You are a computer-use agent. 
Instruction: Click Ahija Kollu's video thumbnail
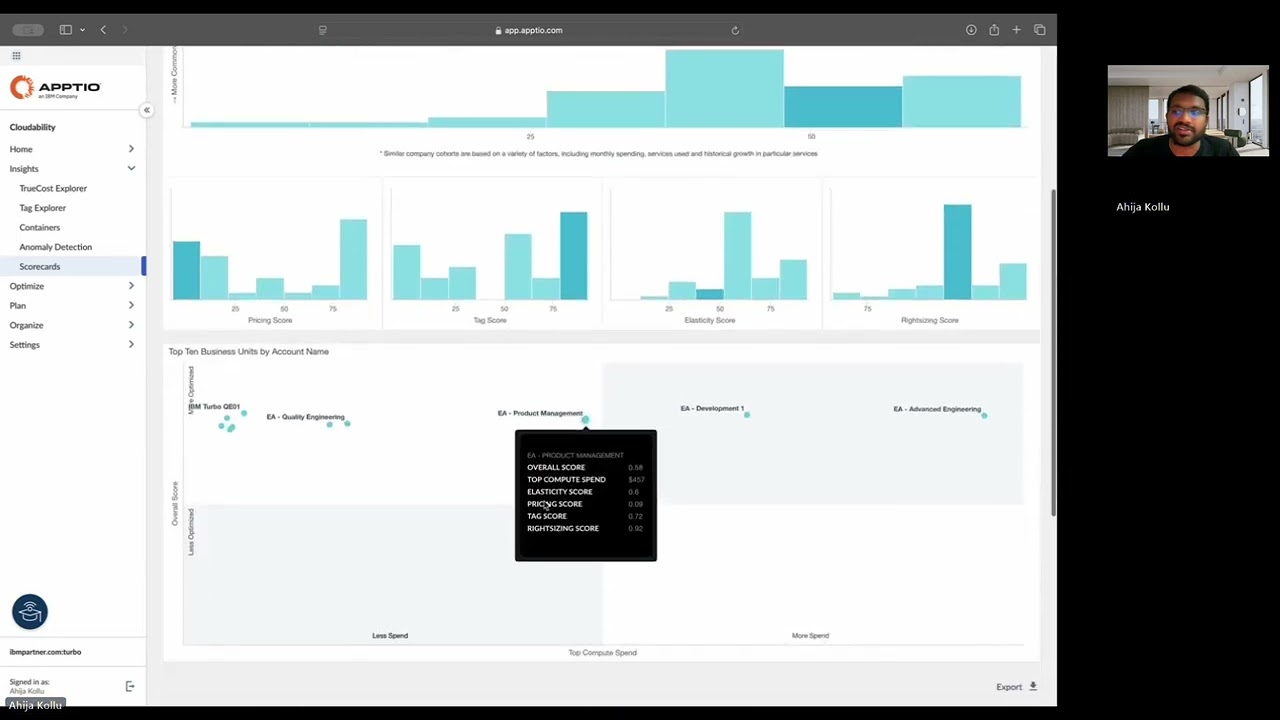pyautogui.click(x=1188, y=111)
